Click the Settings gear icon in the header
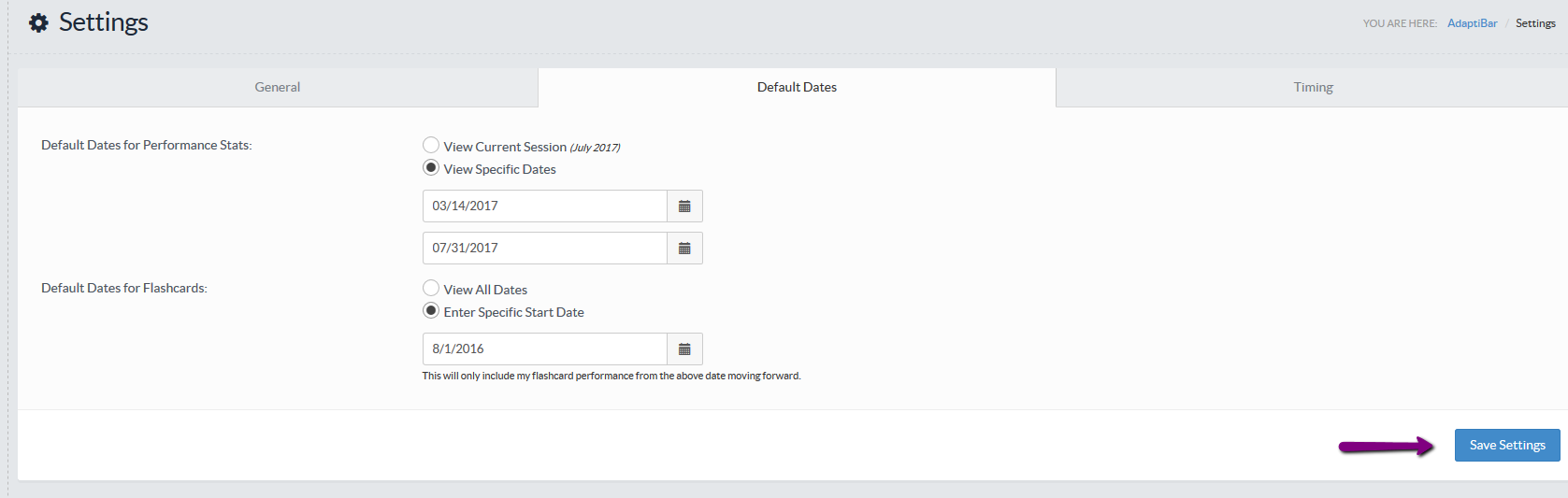The height and width of the screenshot is (498, 1568). coord(38,22)
